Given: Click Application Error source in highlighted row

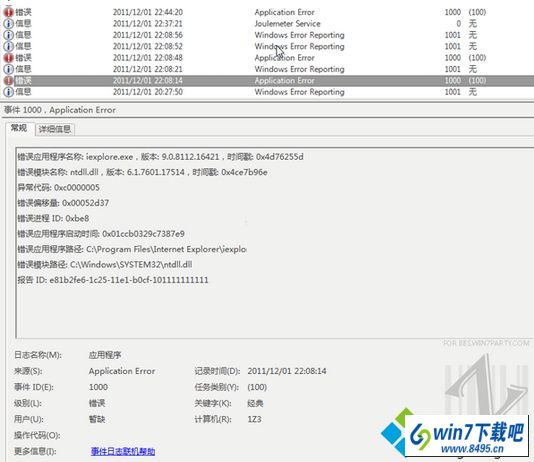Looking at the screenshot, I should [284, 81].
